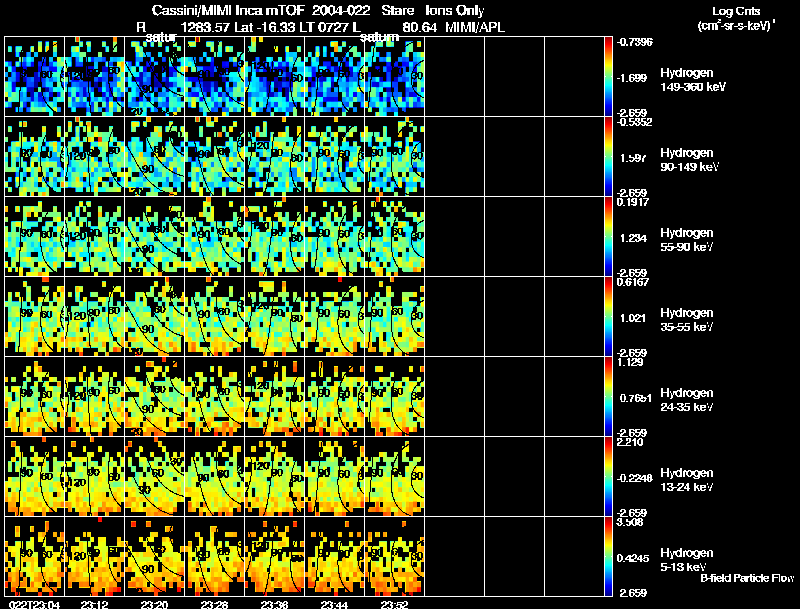Select the 90-149 keV image panel at 23:20

(155, 157)
